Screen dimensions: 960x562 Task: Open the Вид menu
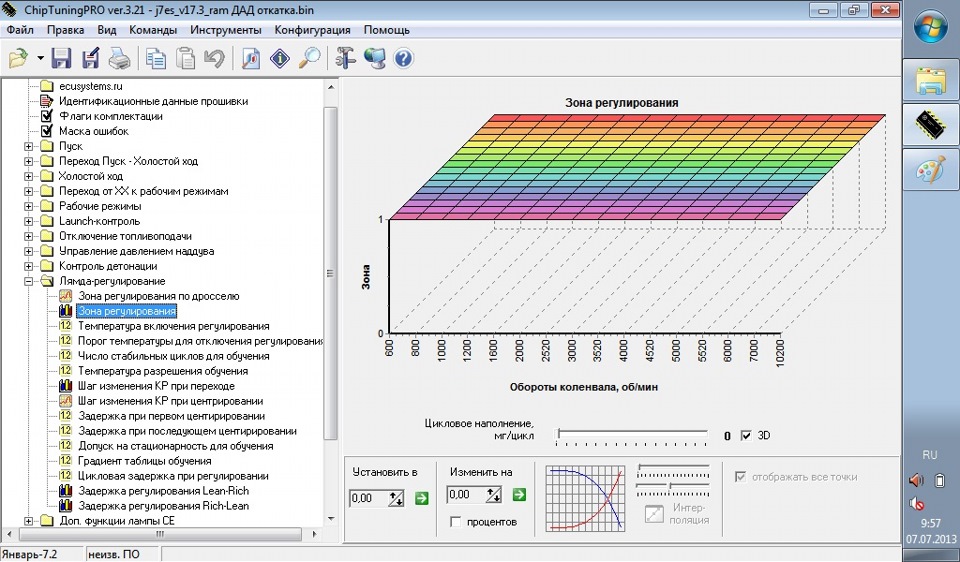pos(107,30)
